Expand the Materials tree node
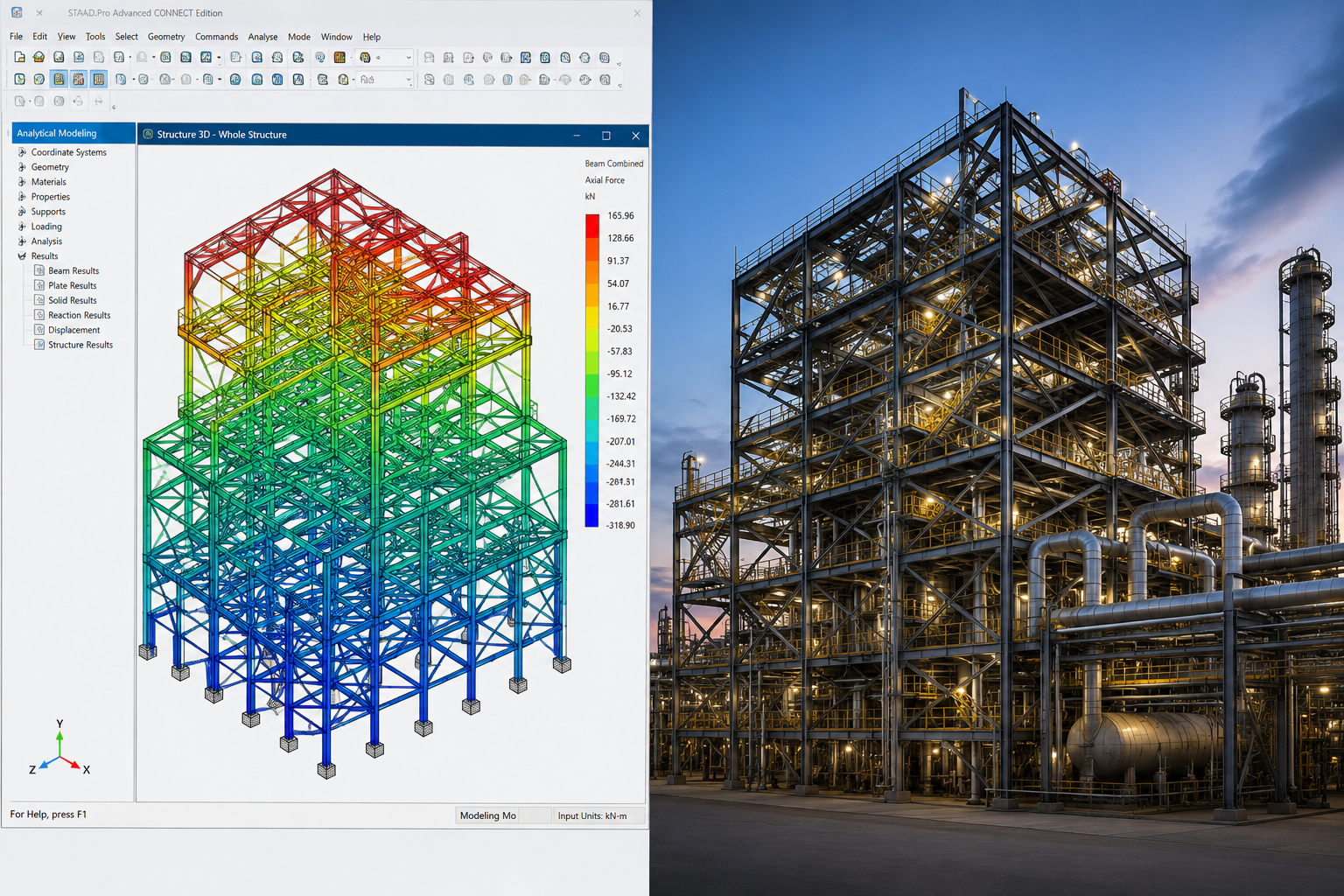The width and height of the screenshot is (1344, 896). 22,182
